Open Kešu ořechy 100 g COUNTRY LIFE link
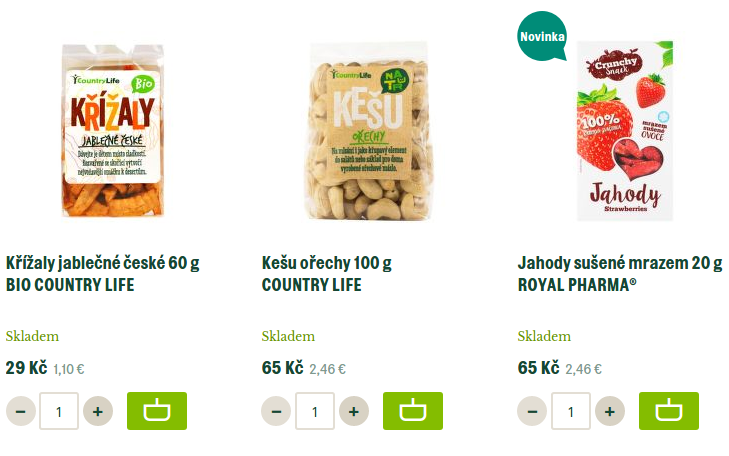The image size is (729, 456). coord(326,274)
